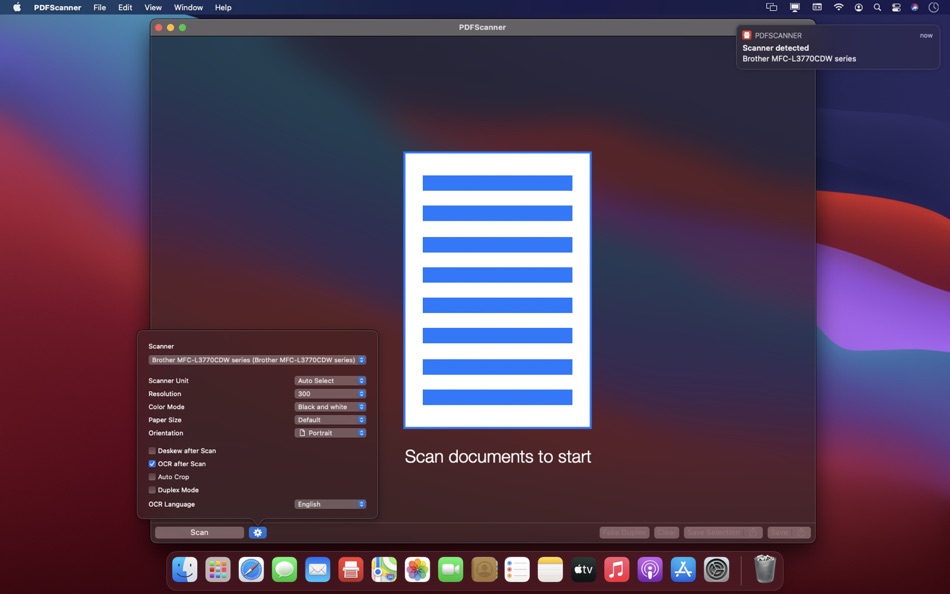This screenshot has height=594, width=950.
Task: Open Trash in the dock
Action: [x=765, y=569]
